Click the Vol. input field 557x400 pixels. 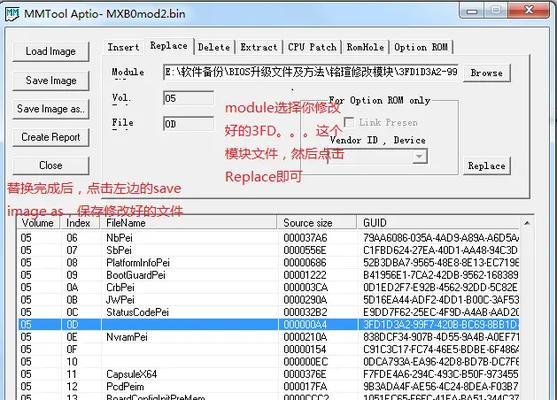pyautogui.click(x=188, y=98)
